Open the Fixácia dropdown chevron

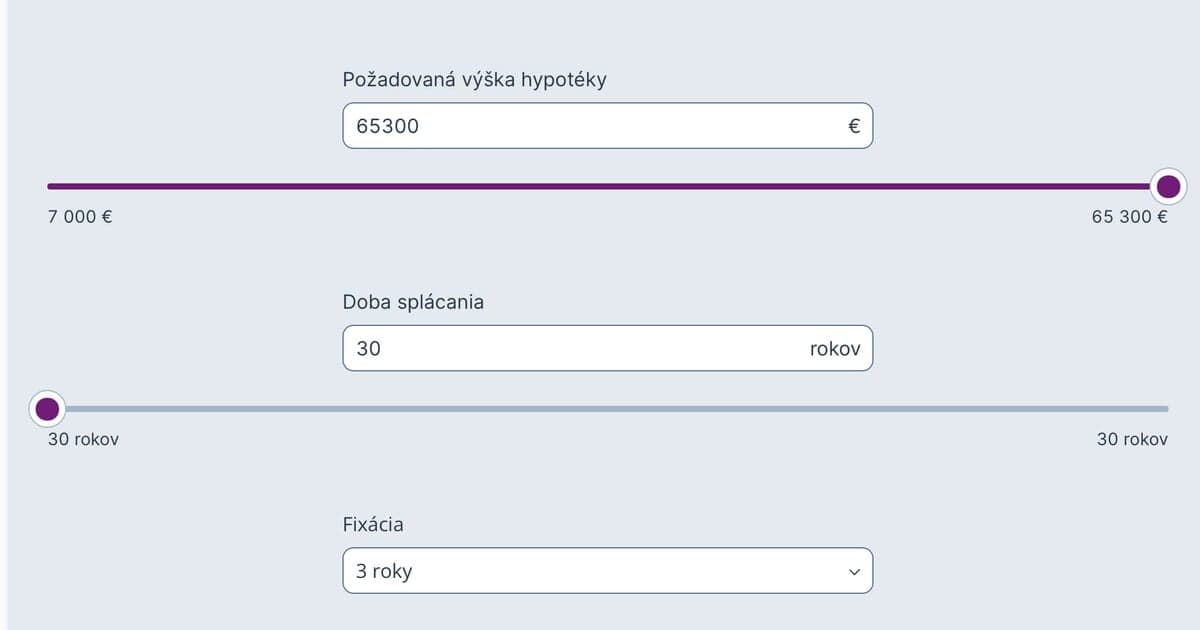pos(854,570)
